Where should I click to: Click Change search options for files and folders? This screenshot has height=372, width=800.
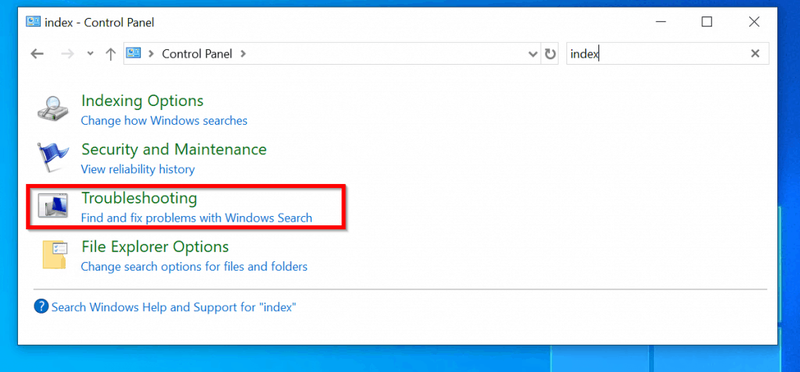[x=194, y=266]
